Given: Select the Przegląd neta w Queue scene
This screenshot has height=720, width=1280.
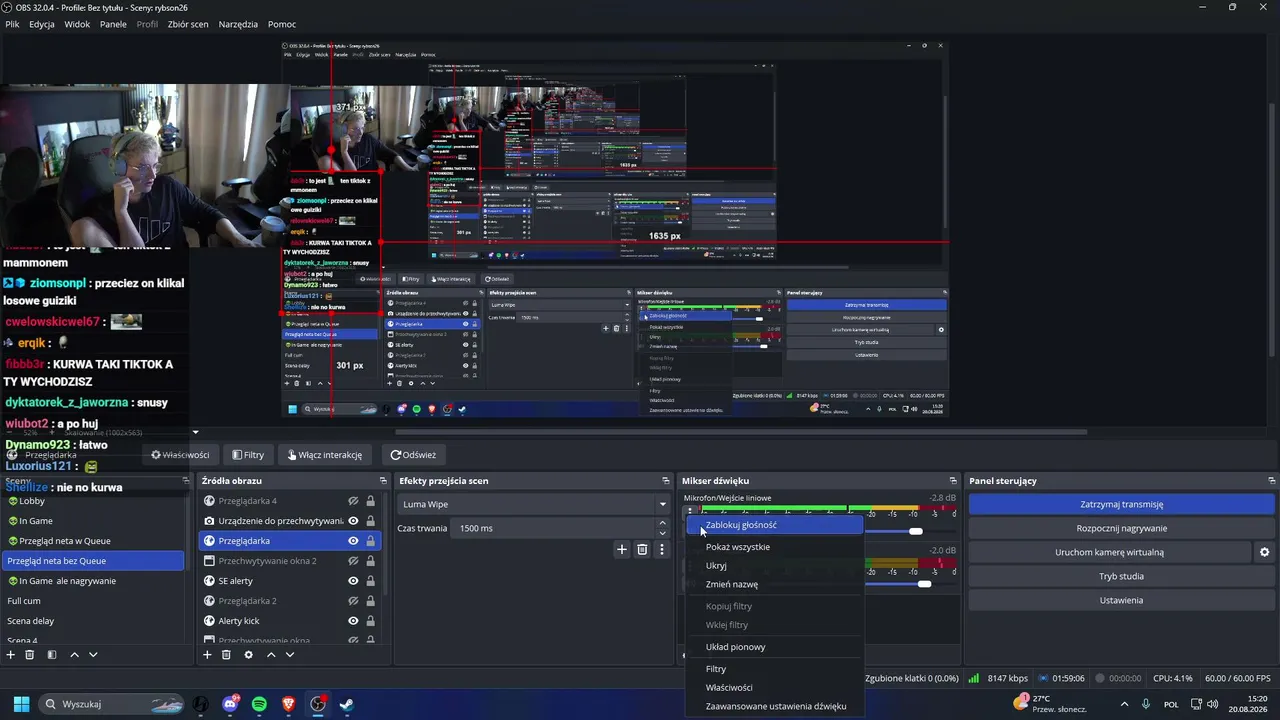Looking at the screenshot, I should pos(93,541).
